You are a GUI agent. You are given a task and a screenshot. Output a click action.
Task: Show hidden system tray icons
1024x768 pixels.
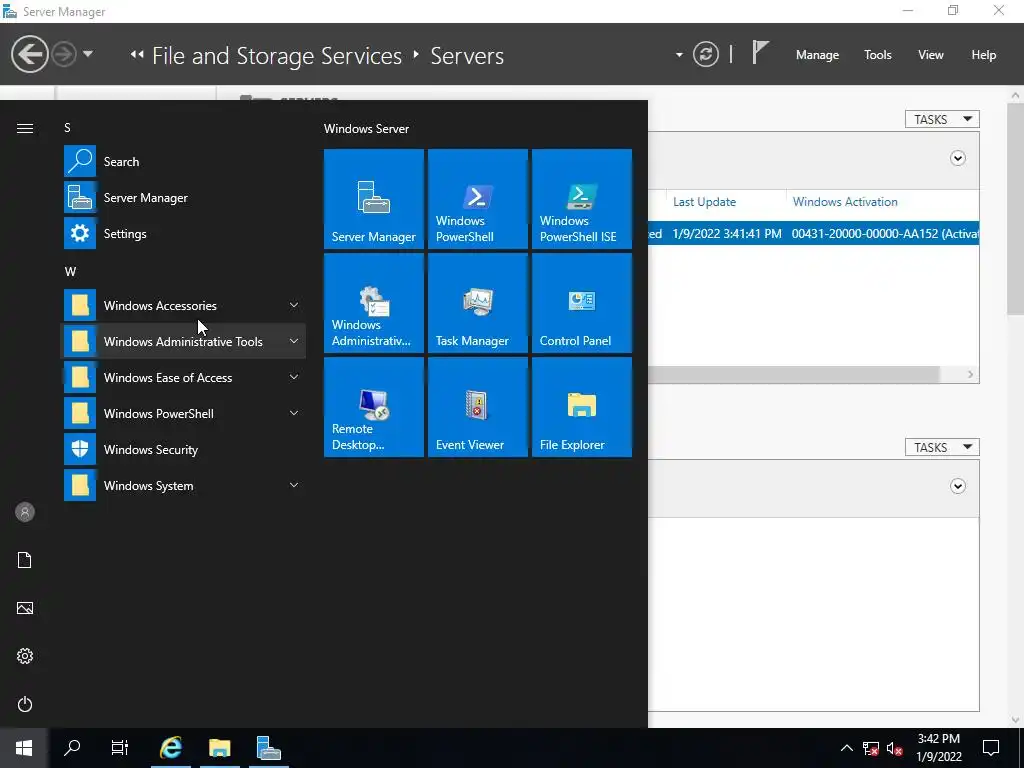pos(846,748)
